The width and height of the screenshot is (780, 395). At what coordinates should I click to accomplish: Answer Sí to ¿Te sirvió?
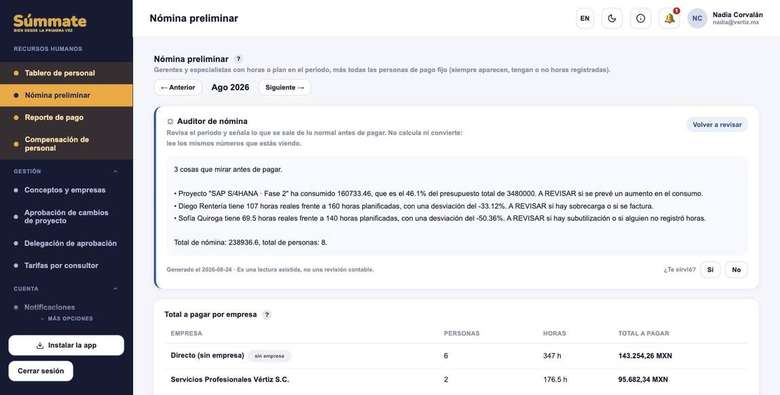click(710, 270)
